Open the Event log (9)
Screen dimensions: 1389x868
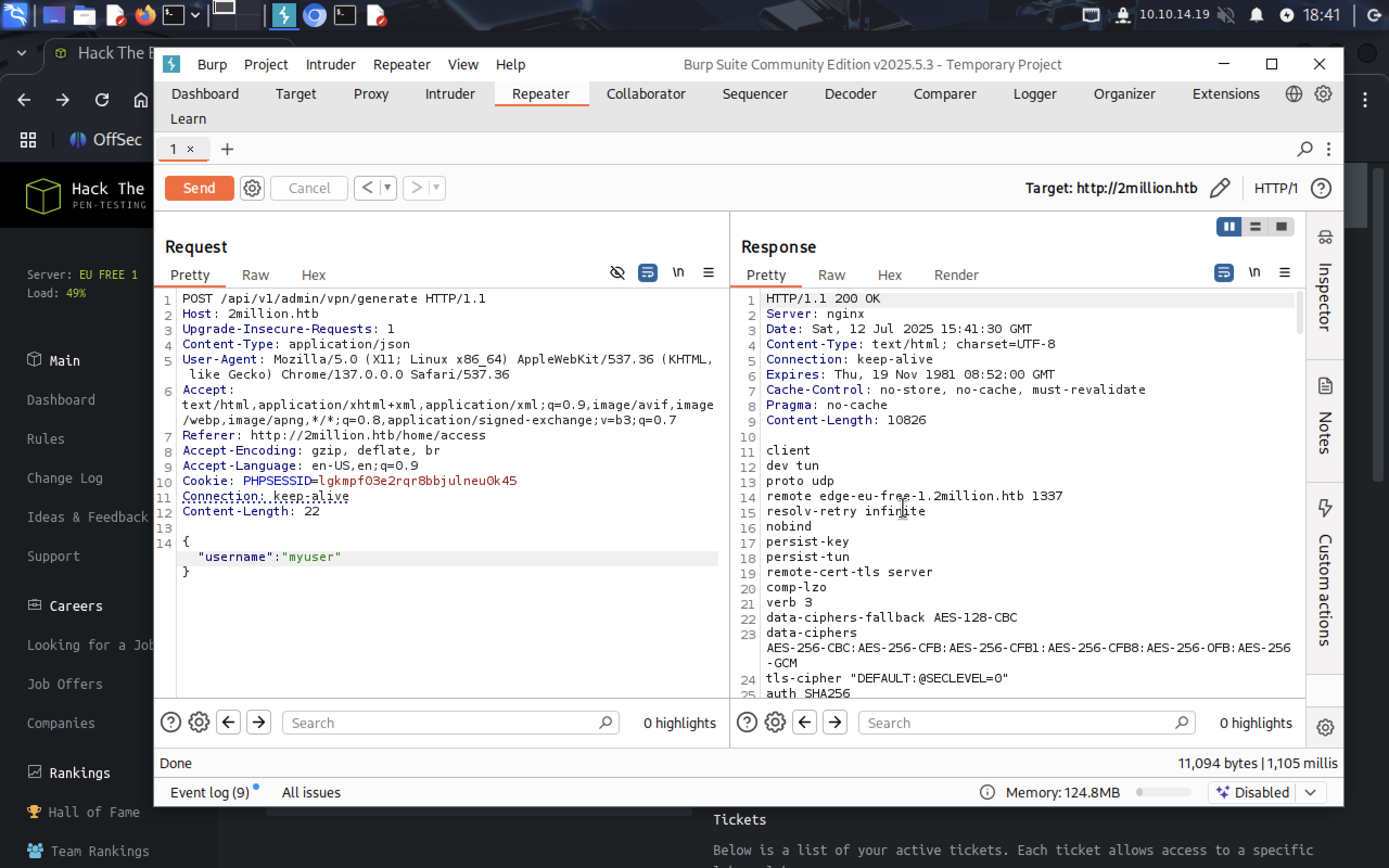(210, 792)
